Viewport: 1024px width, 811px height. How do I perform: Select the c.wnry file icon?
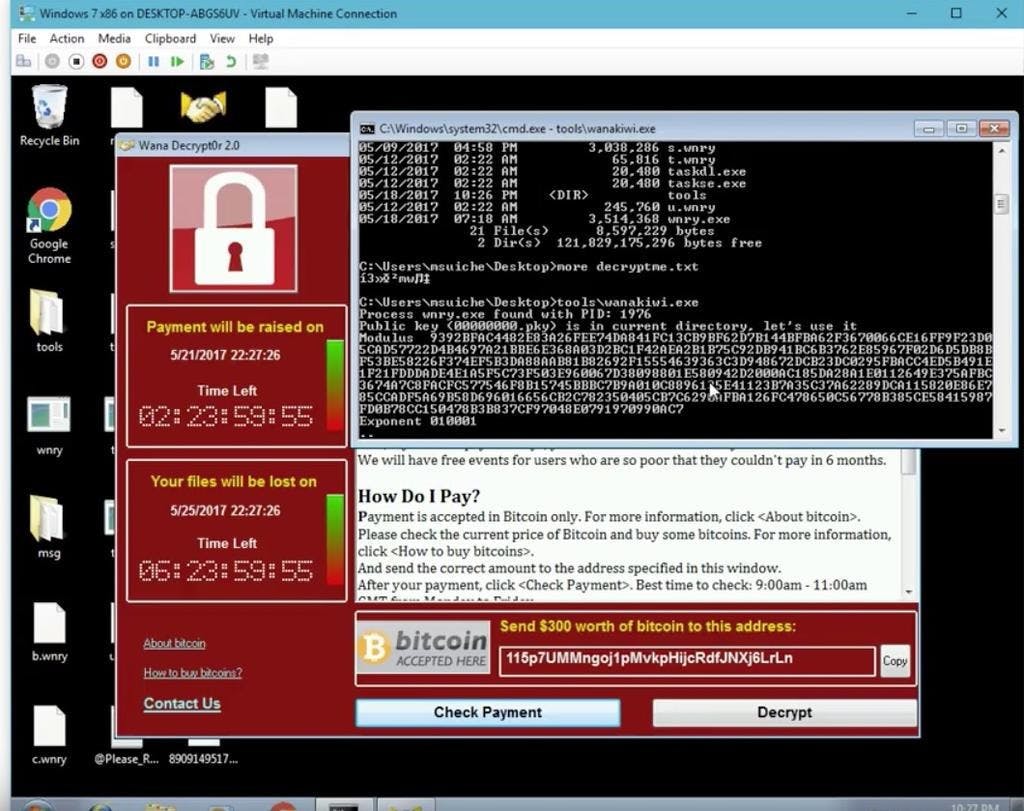click(x=49, y=735)
